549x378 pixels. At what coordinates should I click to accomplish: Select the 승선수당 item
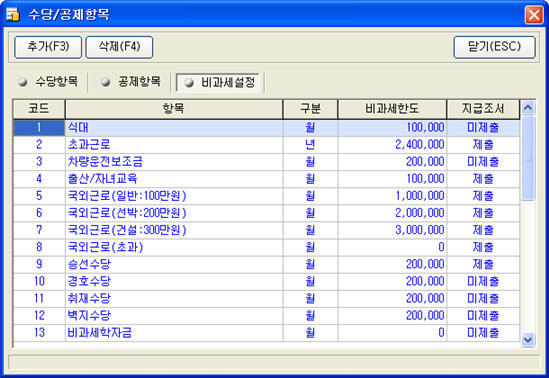point(174,264)
